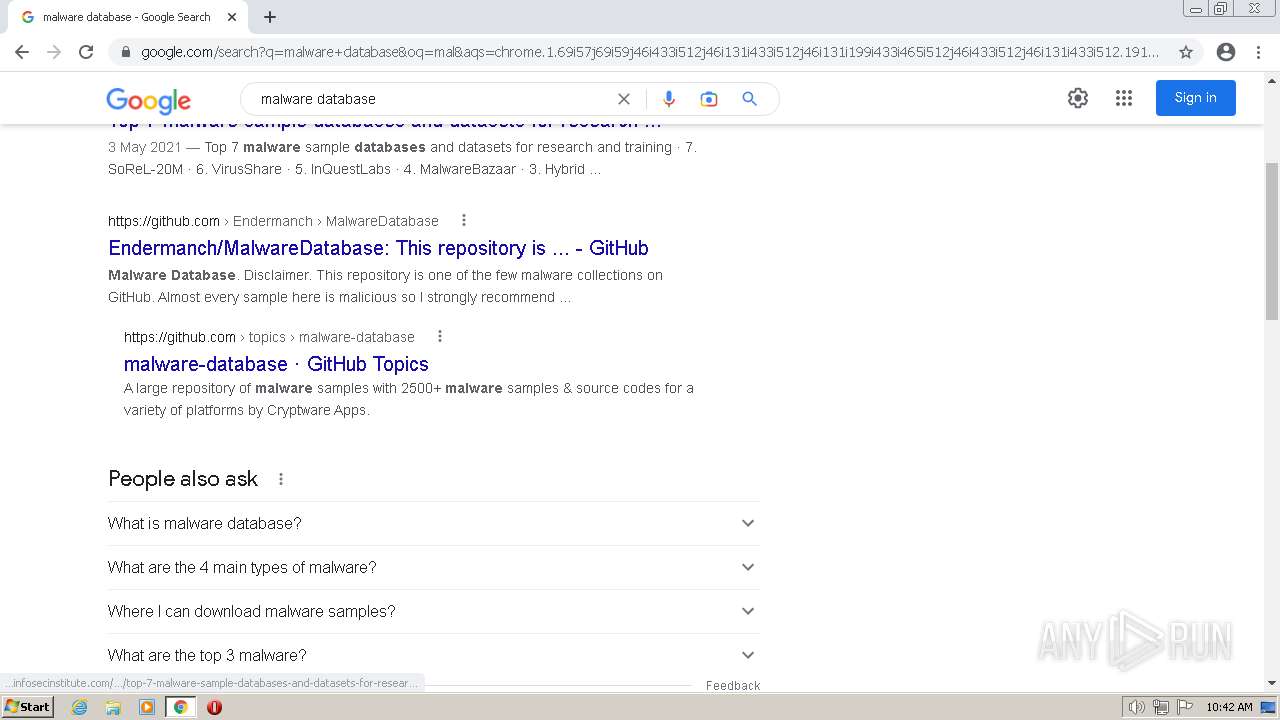The height and width of the screenshot is (720, 1280).
Task: Expand '4 main types of malware' question
Action: [433, 567]
